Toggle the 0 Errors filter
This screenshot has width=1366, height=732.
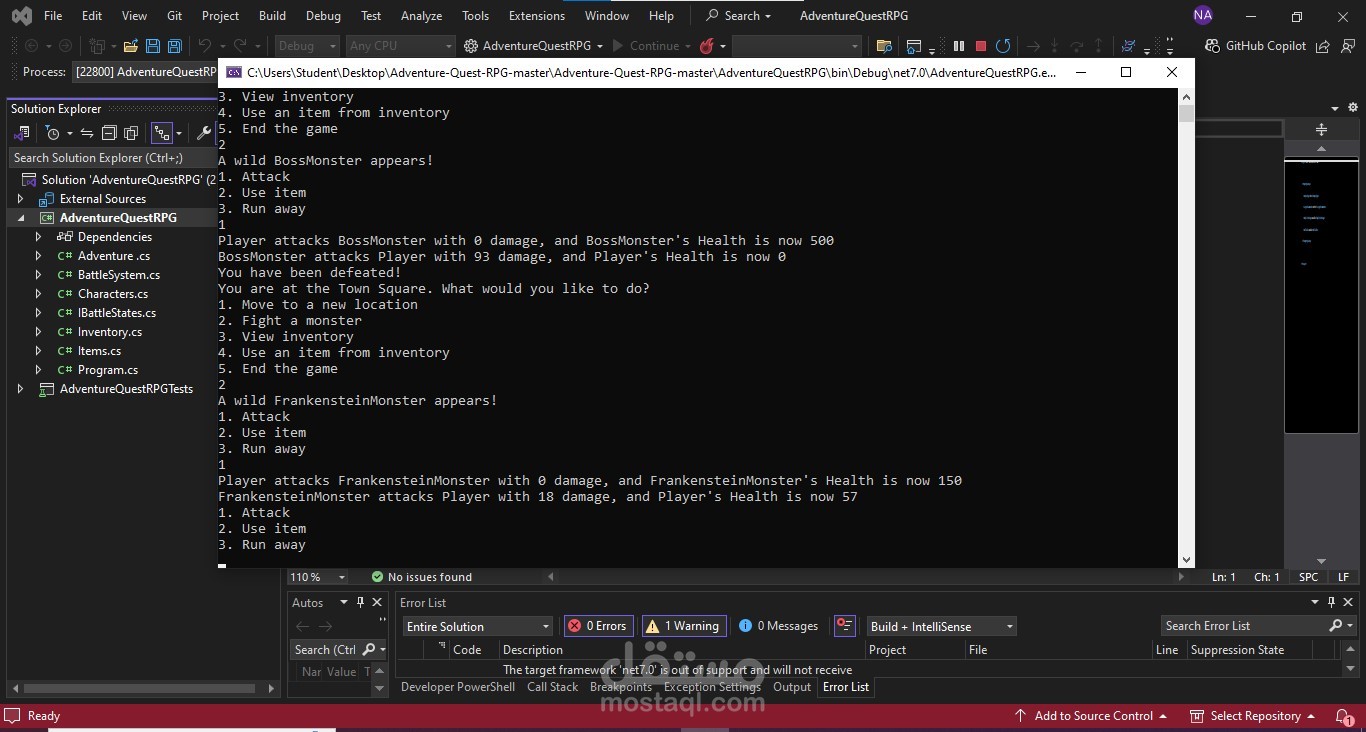[599, 626]
